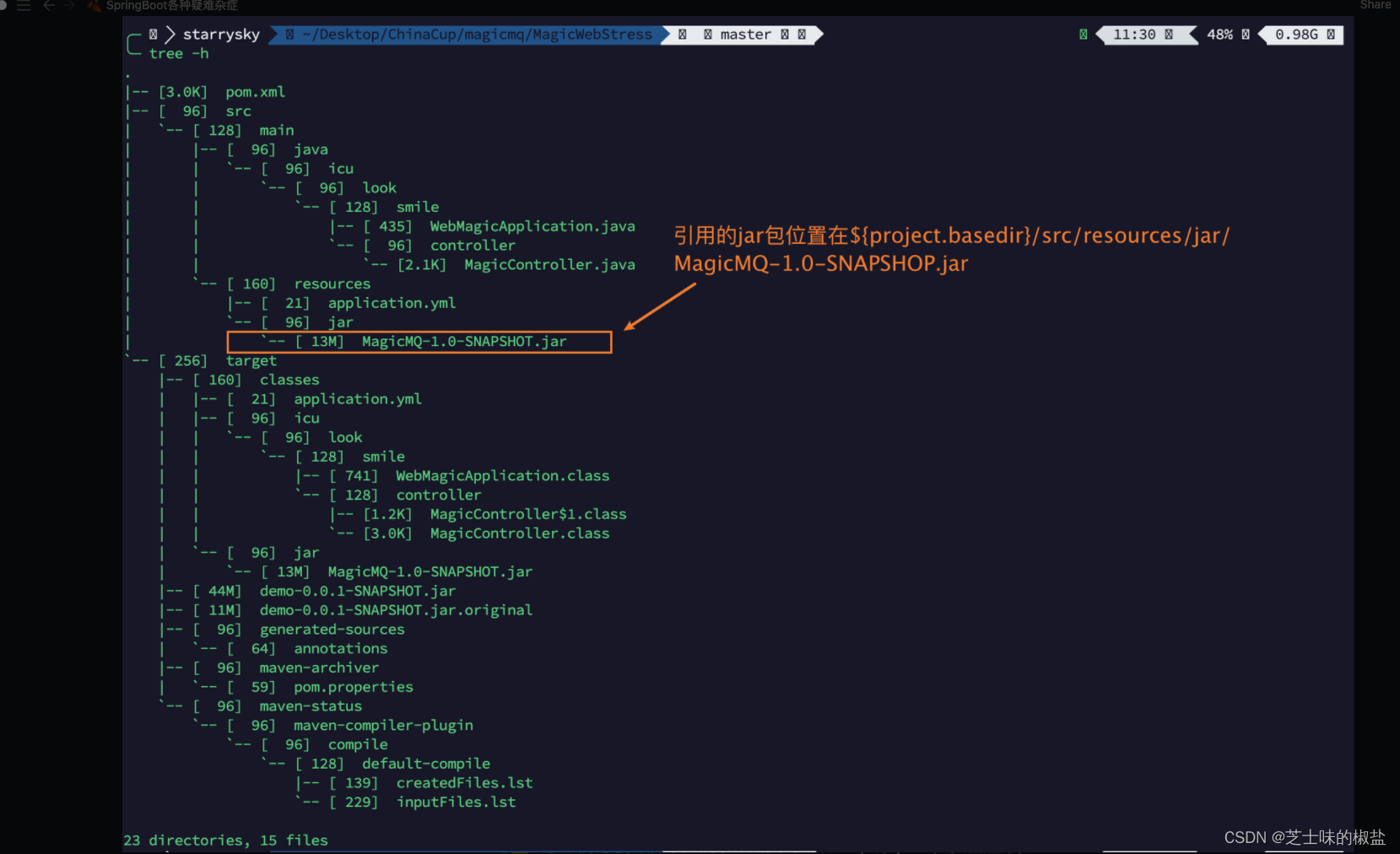Select the pom.xml row
Image resolution: width=1400 pixels, height=854 pixels.
click(205, 92)
